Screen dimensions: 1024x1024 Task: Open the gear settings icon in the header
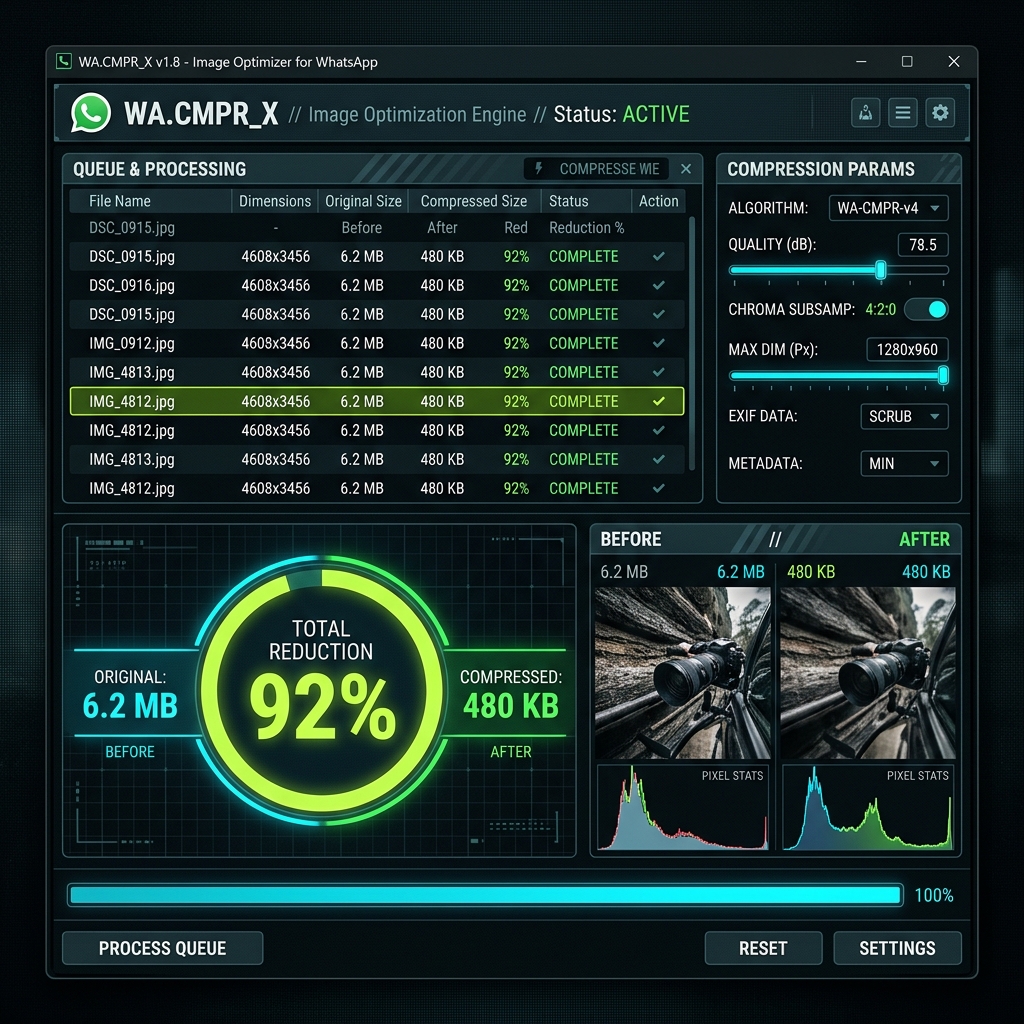click(940, 113)
